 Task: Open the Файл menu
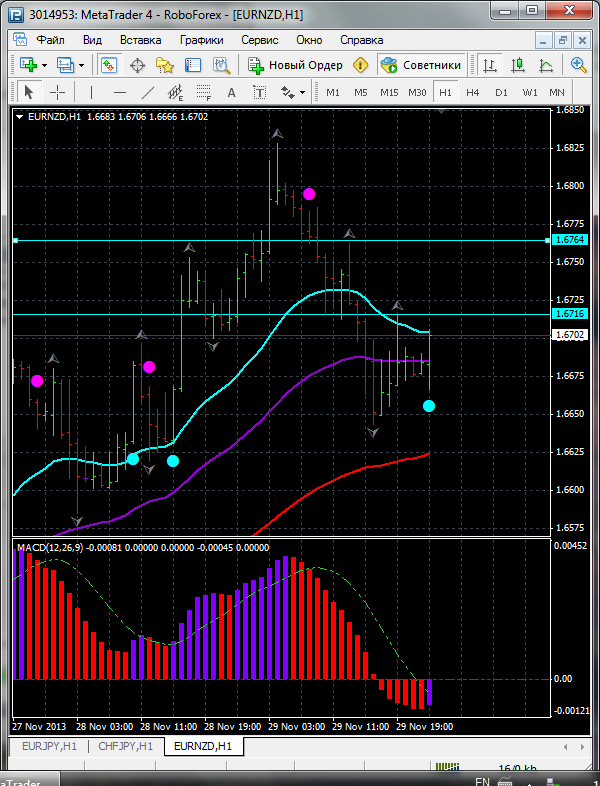(x=50, y=40)
